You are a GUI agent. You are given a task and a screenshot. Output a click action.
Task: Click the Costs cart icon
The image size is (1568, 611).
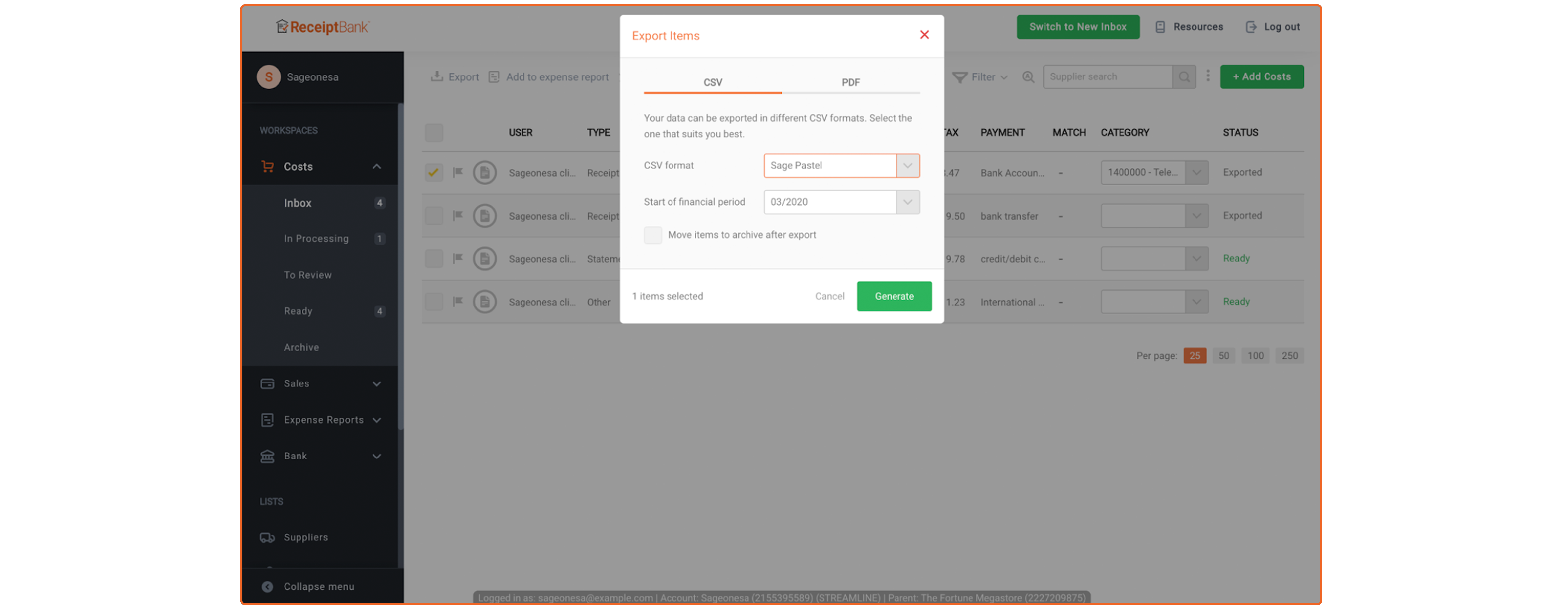[x=267, y=167]
